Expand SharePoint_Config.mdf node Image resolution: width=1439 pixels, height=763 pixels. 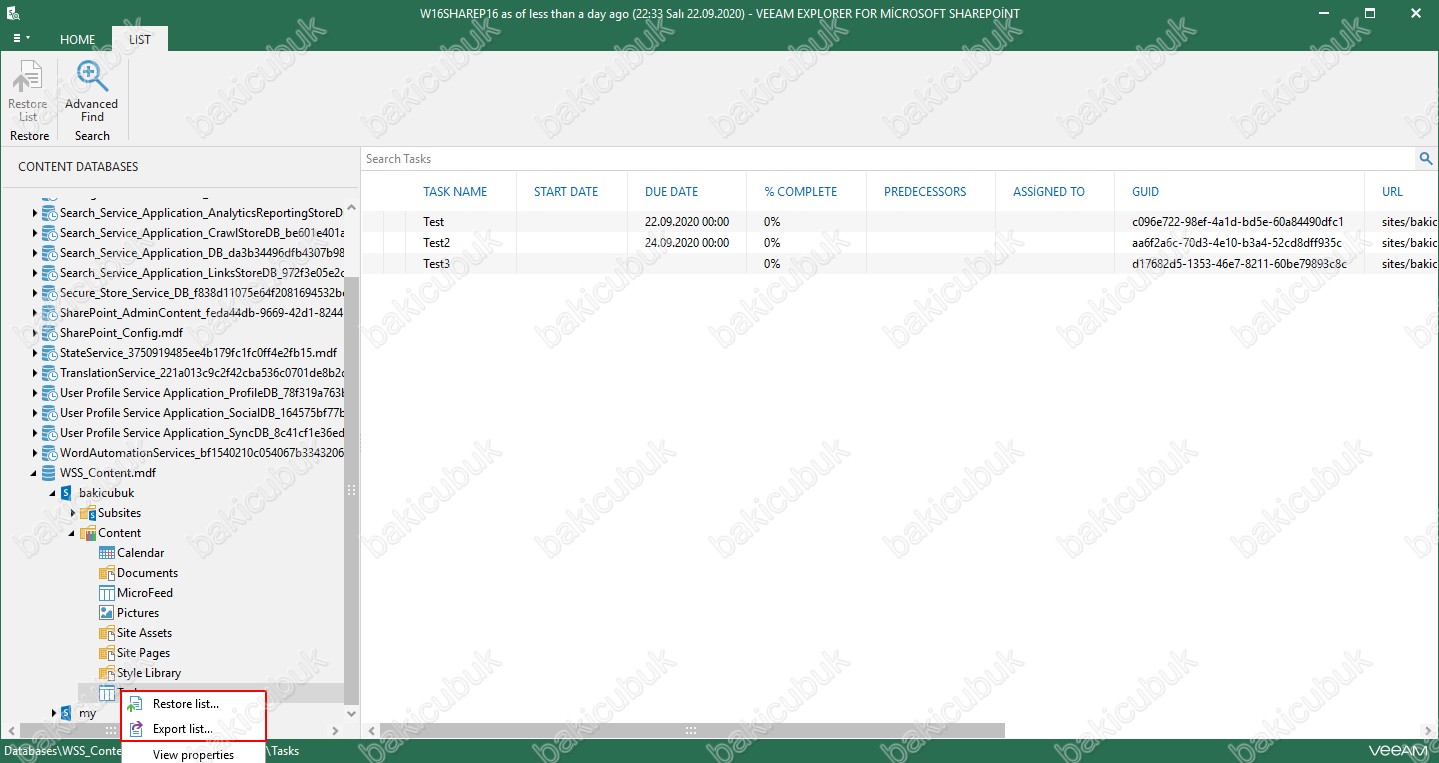pos(35,333)
